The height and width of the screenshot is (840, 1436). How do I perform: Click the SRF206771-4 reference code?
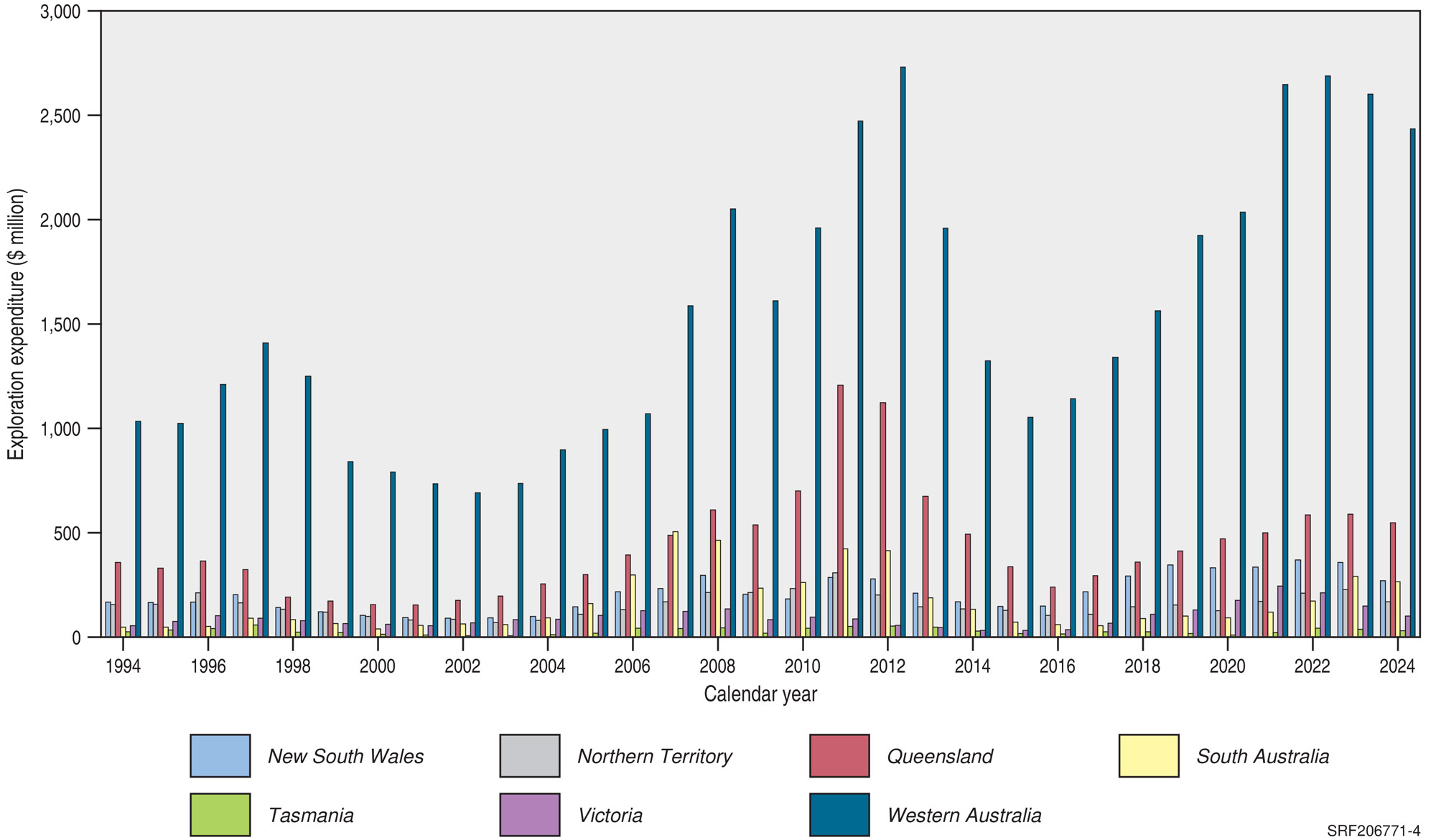pyautogui.click(x=1373, y=831)
